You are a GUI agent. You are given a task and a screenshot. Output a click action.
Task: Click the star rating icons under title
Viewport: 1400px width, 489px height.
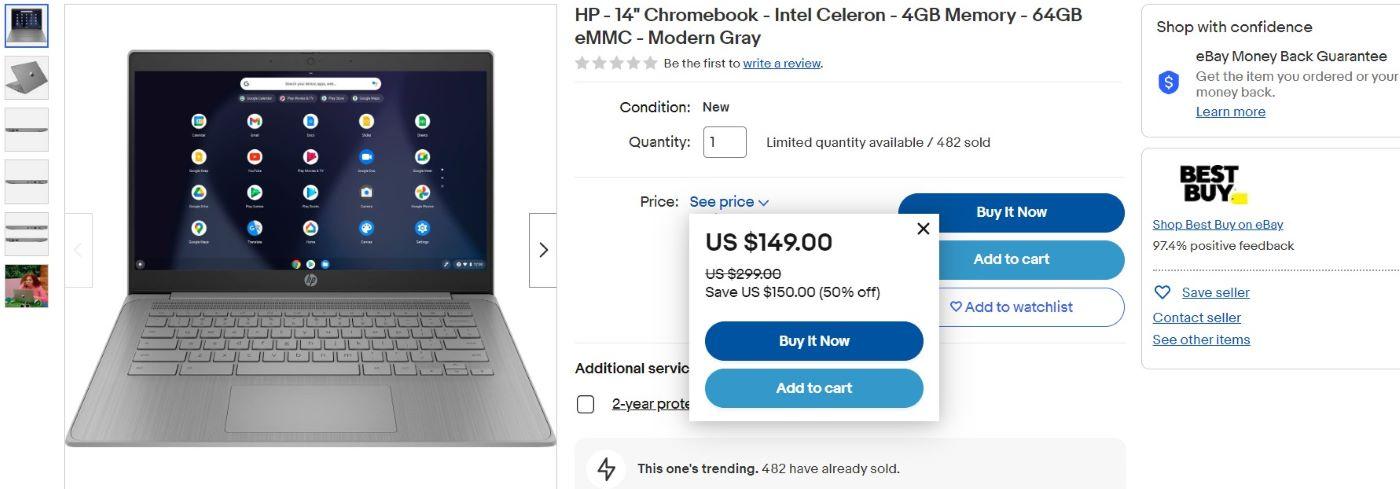[616, 63]
